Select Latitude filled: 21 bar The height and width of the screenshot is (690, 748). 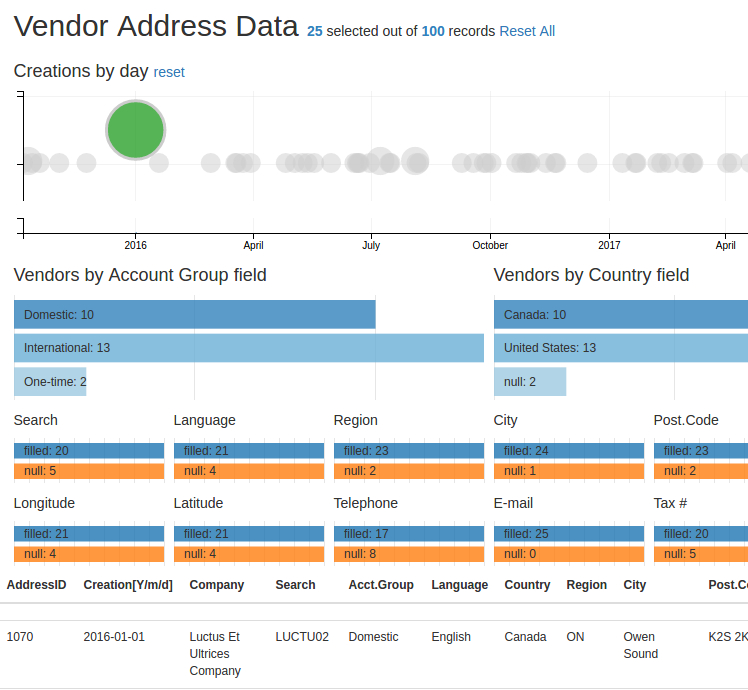248,534
